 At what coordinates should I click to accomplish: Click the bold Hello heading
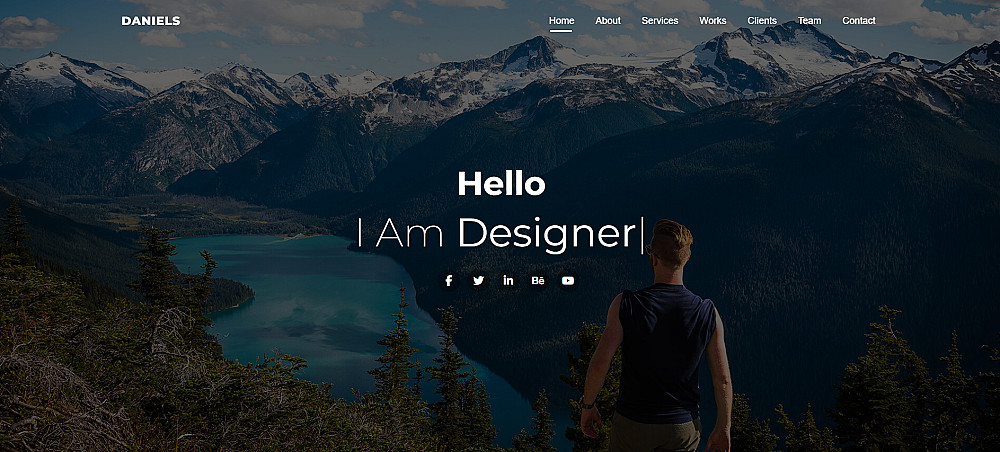pos(501,184)
